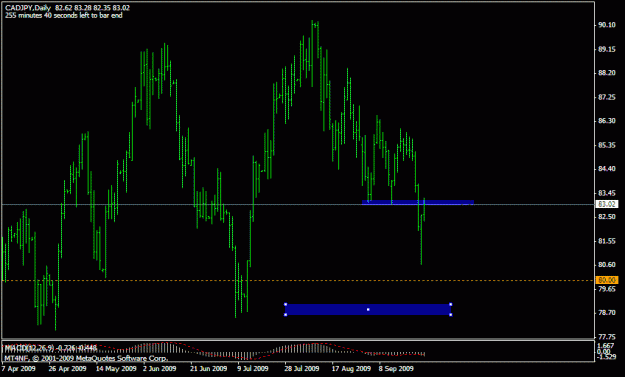The height and width of the screenshot is (377, 625).
Task: Click the 87.25 price scale label
Action: click(x=606, y=97)
